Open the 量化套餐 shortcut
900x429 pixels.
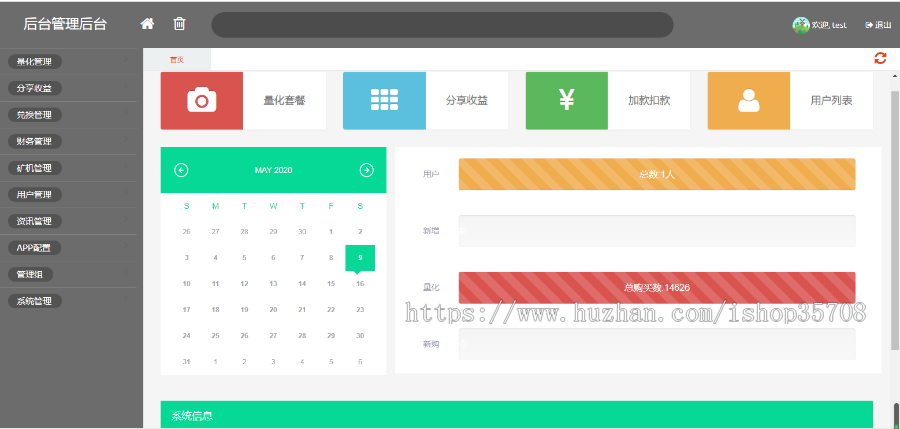[x=285, y=101]
